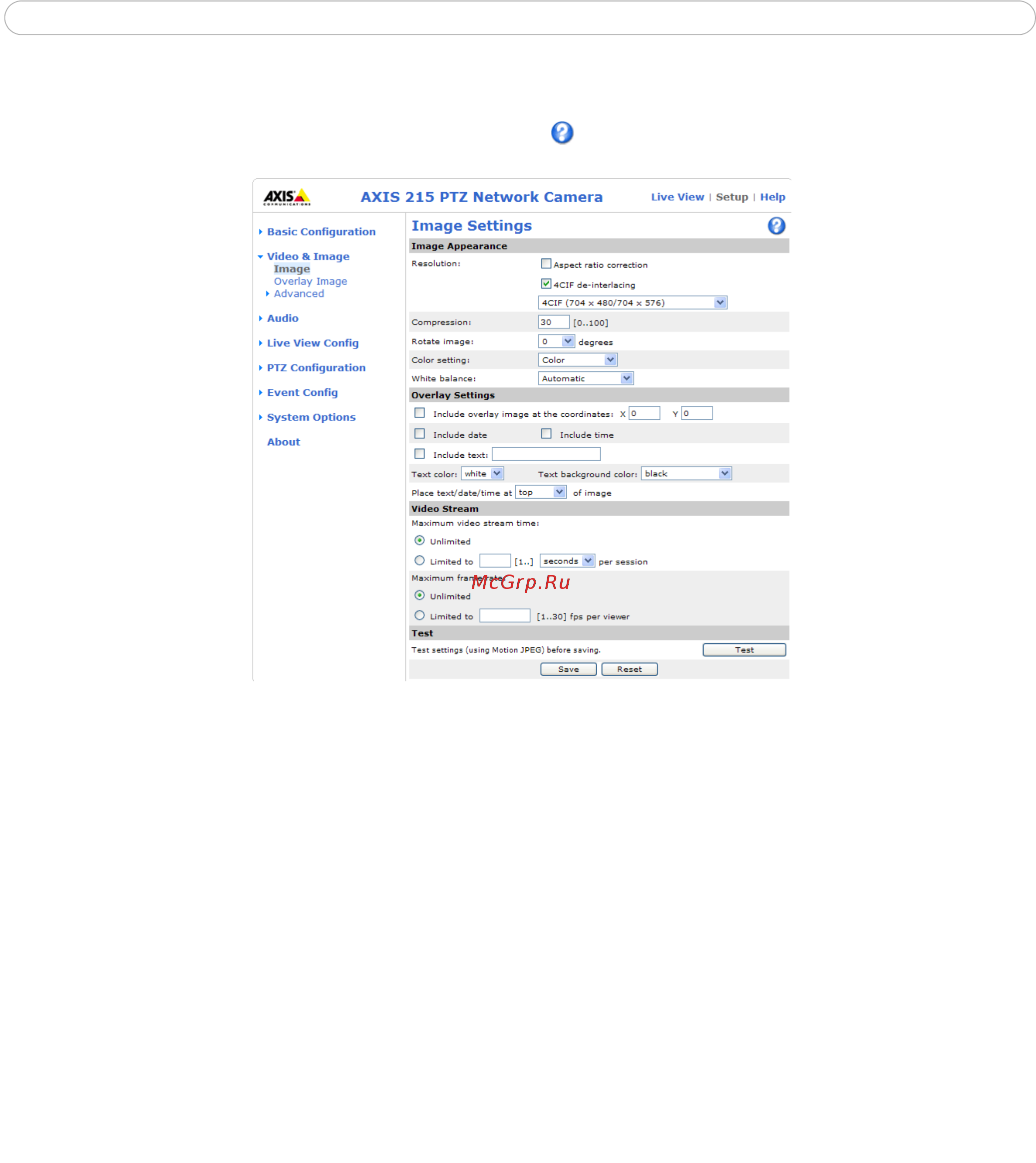1036x1163 pixels.
Task: Expand Basic Configuration menu
Action: point(321,232)
